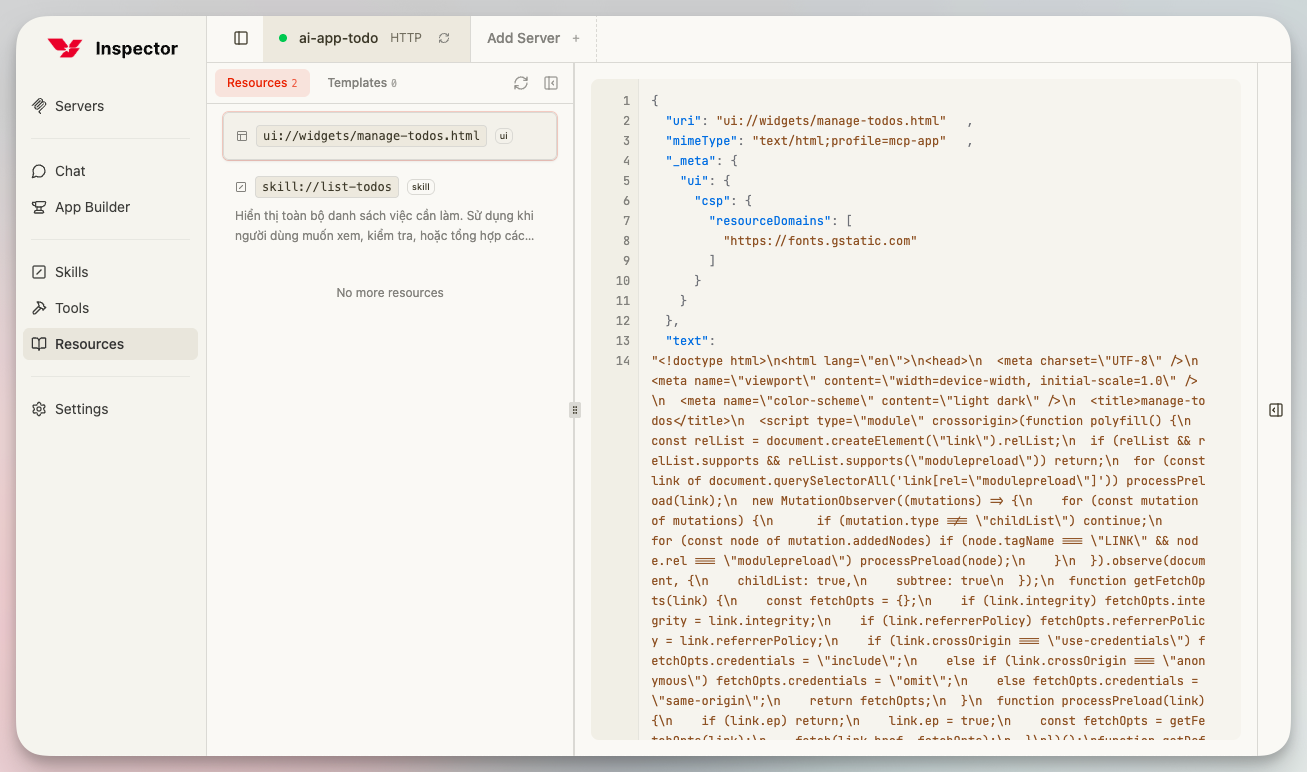The height and width of the screenshot is (772, 1307).
Task: Click the HTTP label on server tab
Action: tap(406, 38)
